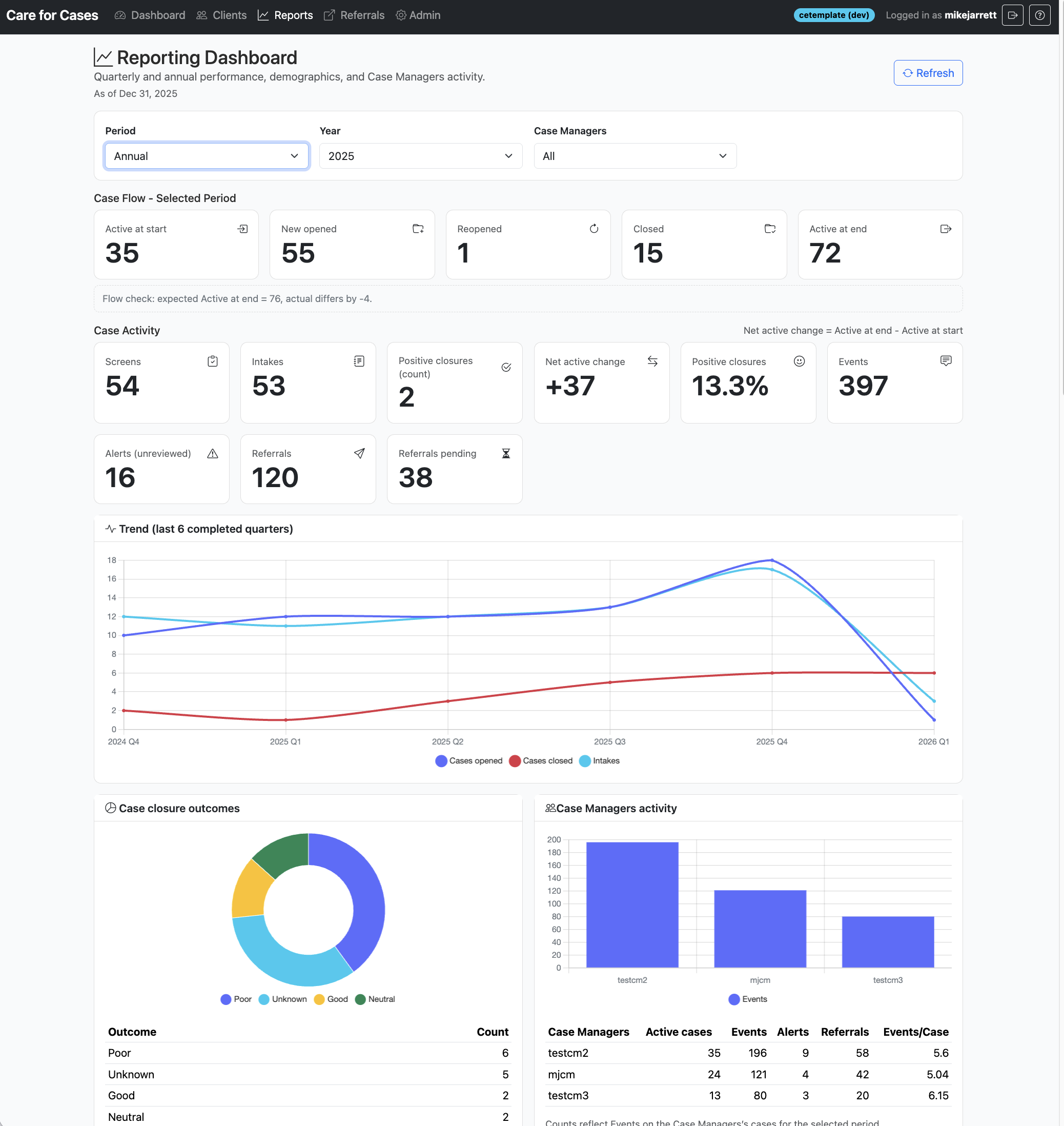Click the logout icon in header
The image size is (1064, 1126).
[x=1012, y=15]
